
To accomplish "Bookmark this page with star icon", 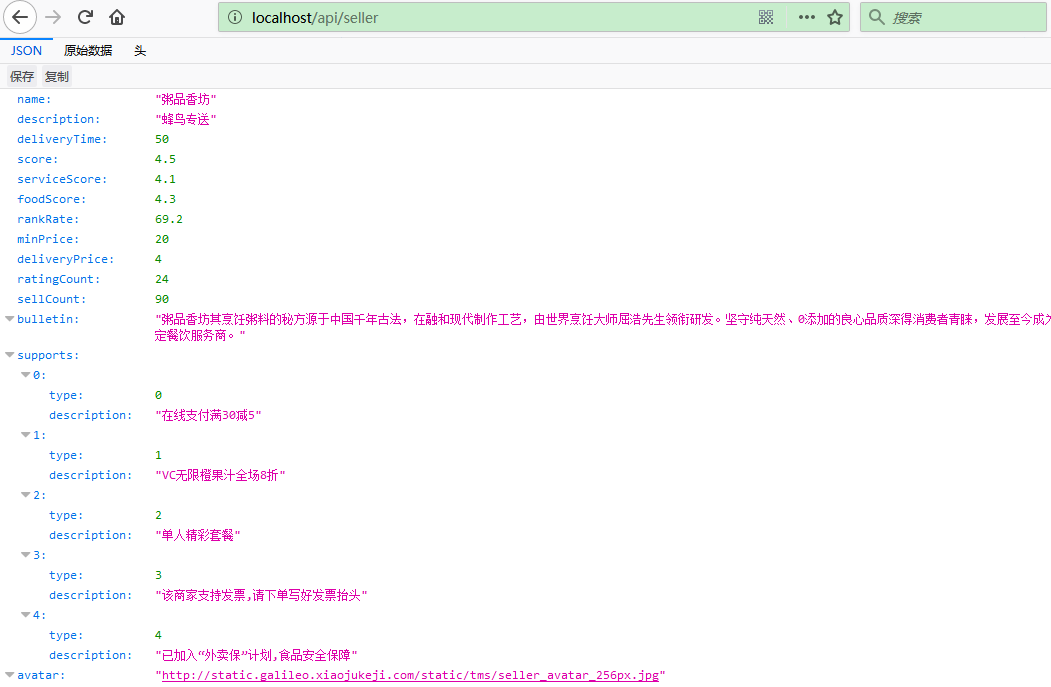I will coord(835,17).
